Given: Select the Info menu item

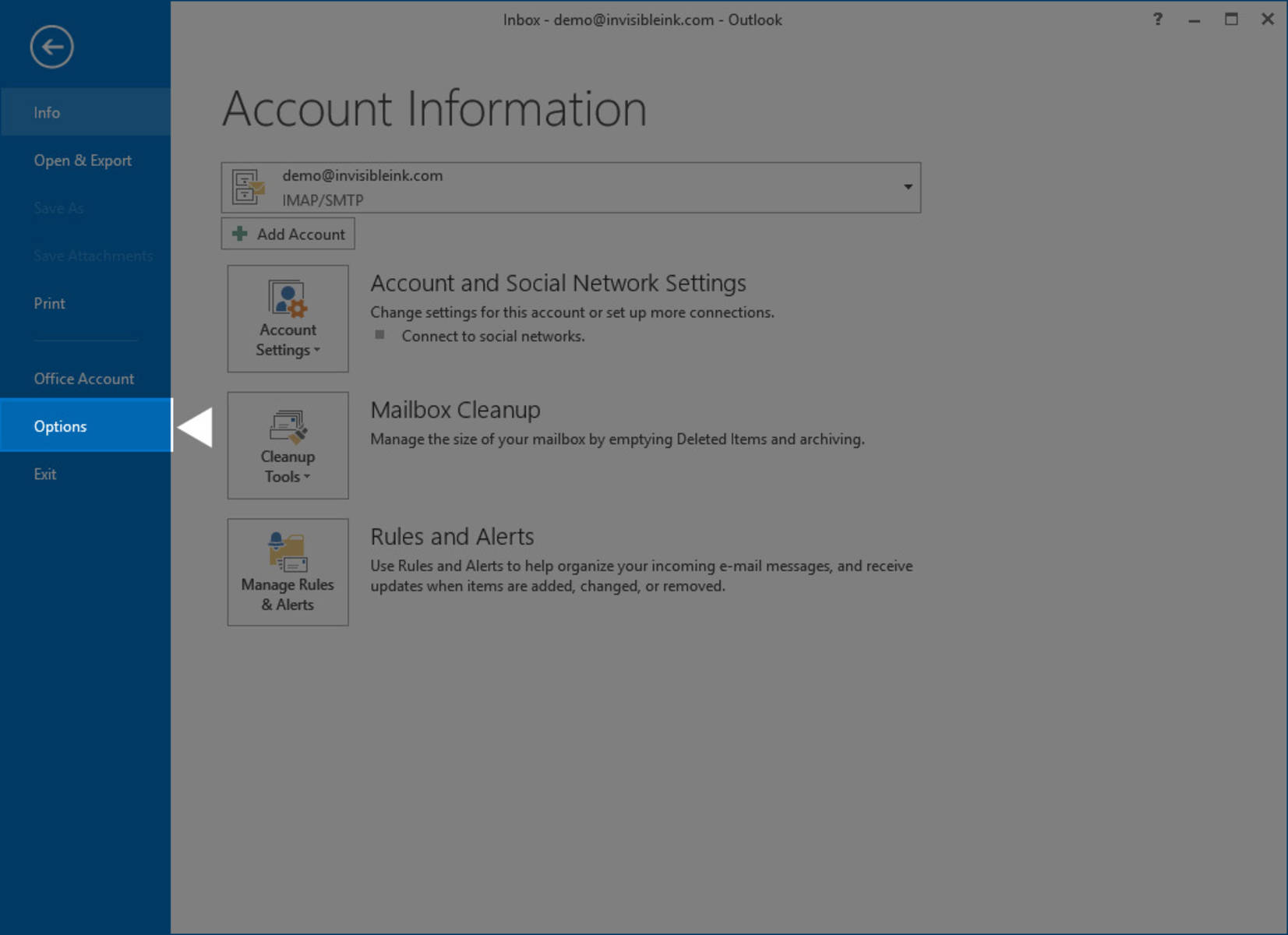Looking at the screenshot, I should (x=86, y=112).
